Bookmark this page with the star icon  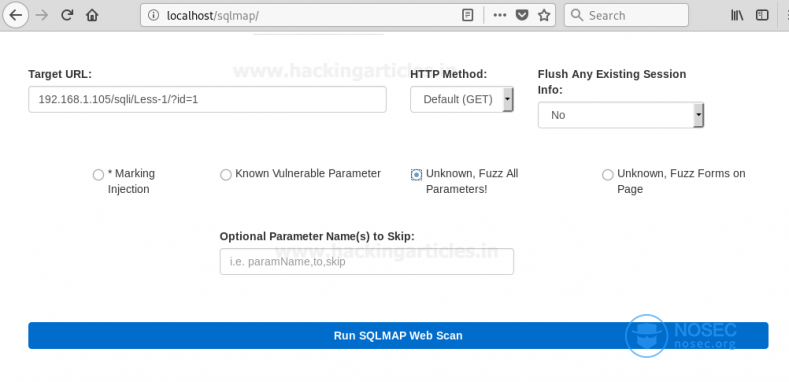[544, 15]
